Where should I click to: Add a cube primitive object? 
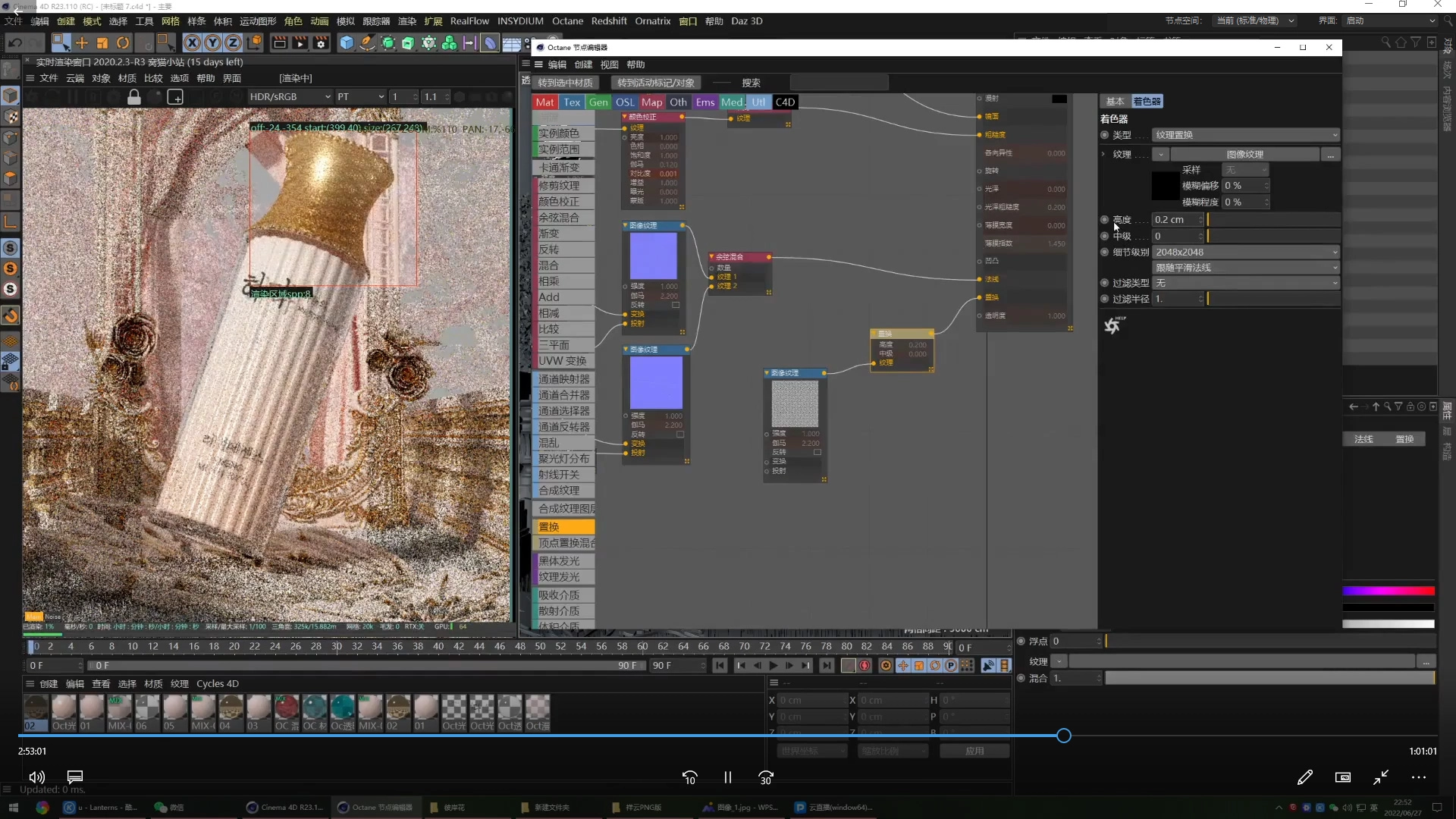point(347,43)
